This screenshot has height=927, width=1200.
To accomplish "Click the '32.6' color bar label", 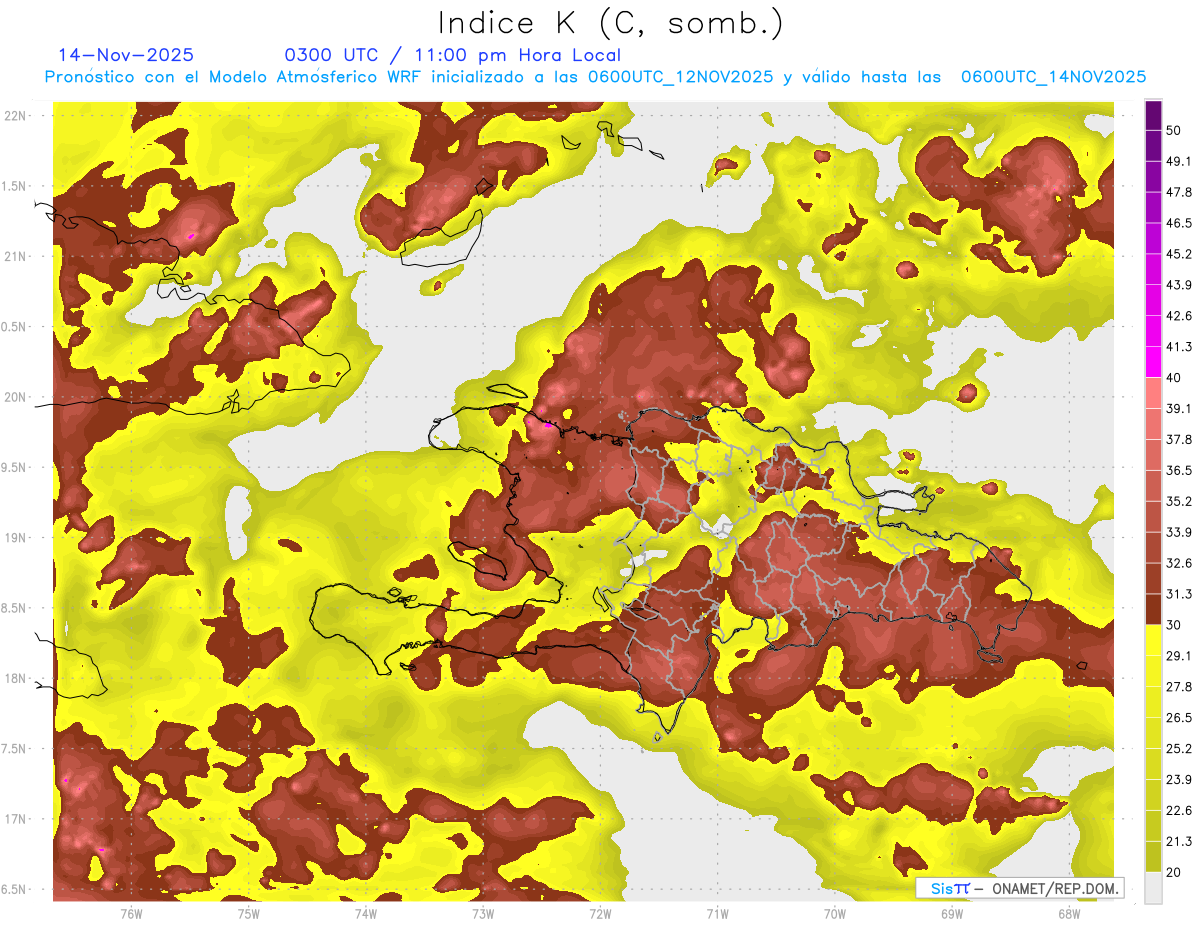I will (1178, 563).
